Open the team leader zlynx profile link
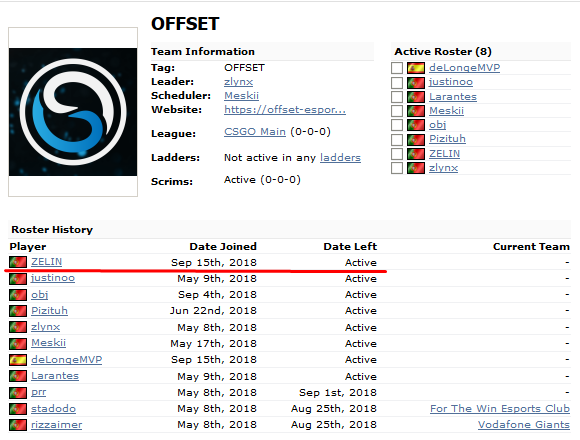 (x=239, y=82)
